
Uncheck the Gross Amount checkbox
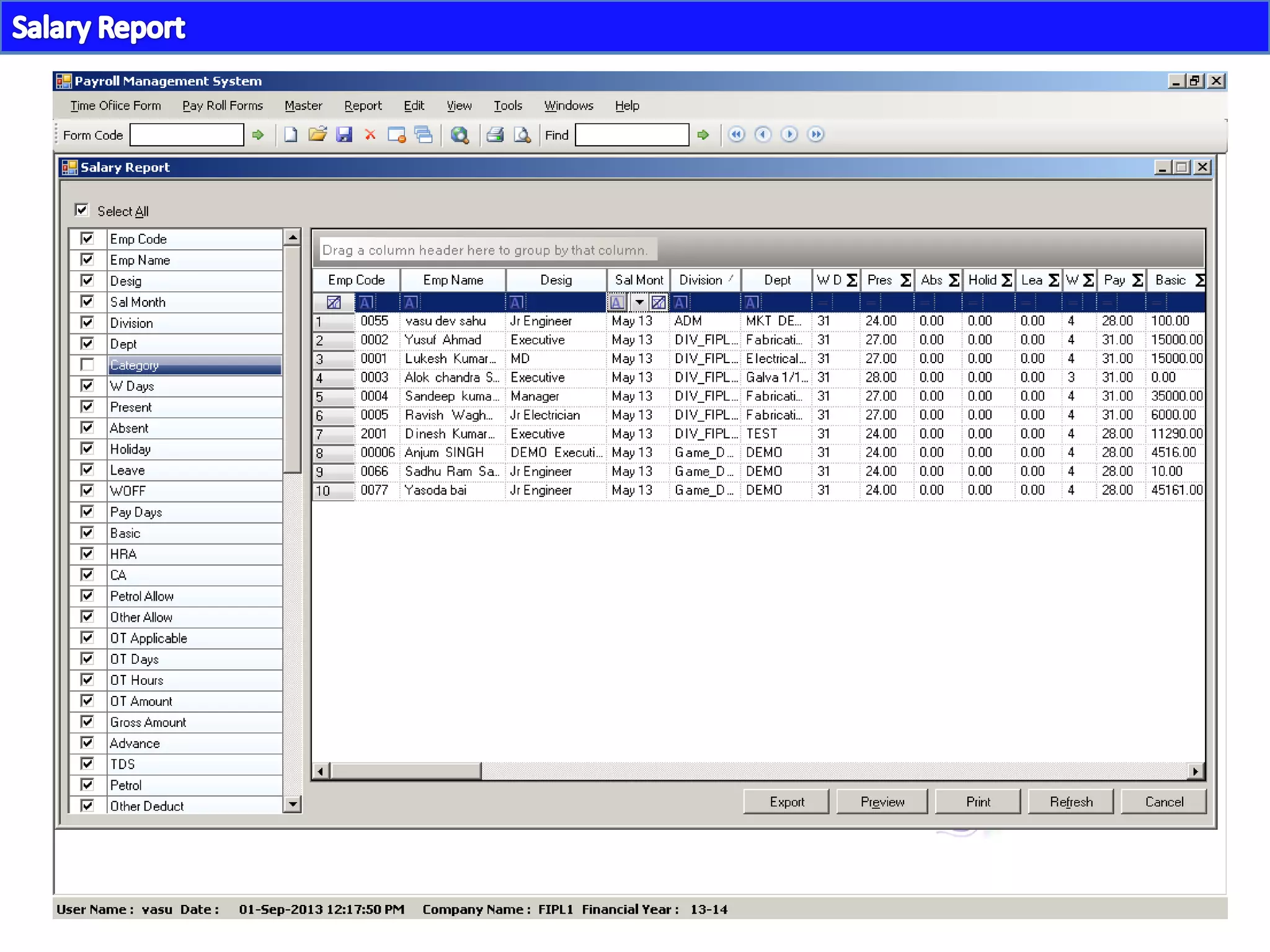click(x=87, y=722)
